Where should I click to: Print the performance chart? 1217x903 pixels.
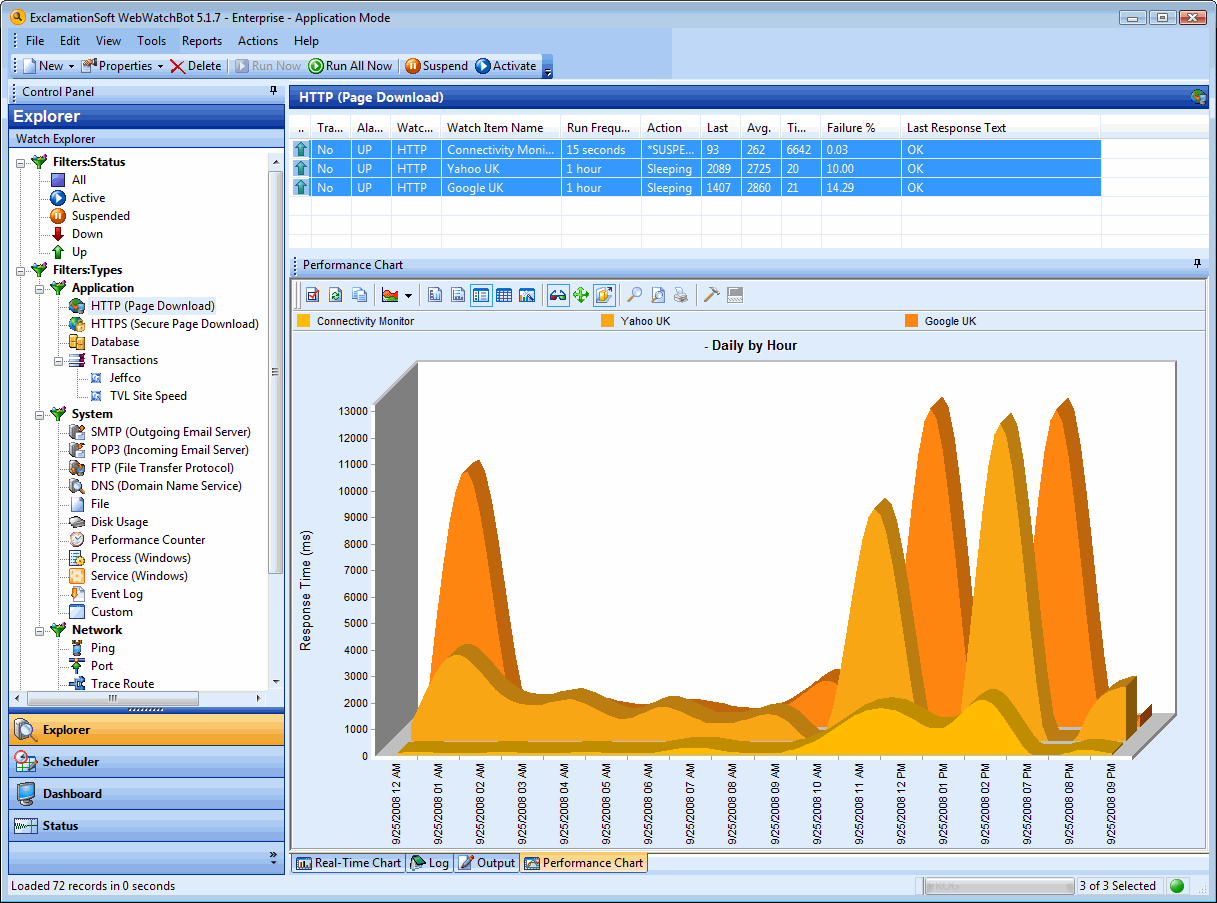tap(682, 294)
